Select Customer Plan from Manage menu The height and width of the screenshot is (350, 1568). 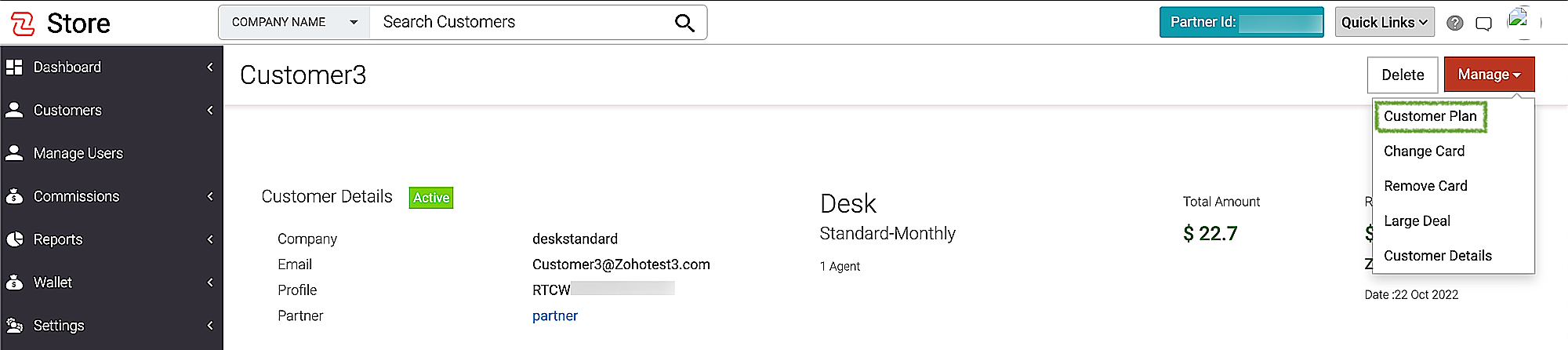coord(1430,116)
